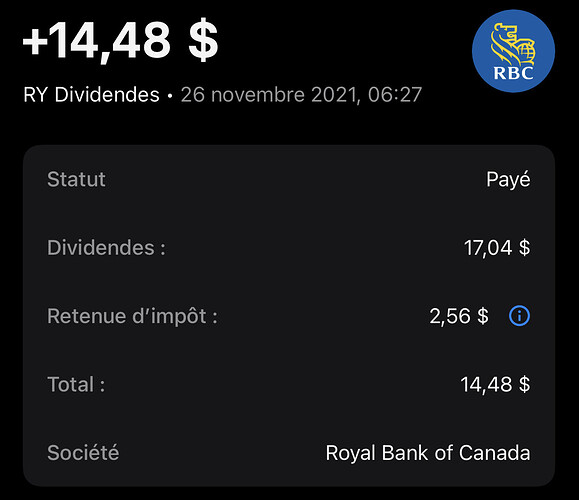Select the 17,04 $ dividend amount
The height and width of the screenshot is (500, 579).
pyautogui.click(x=497, y=248)
